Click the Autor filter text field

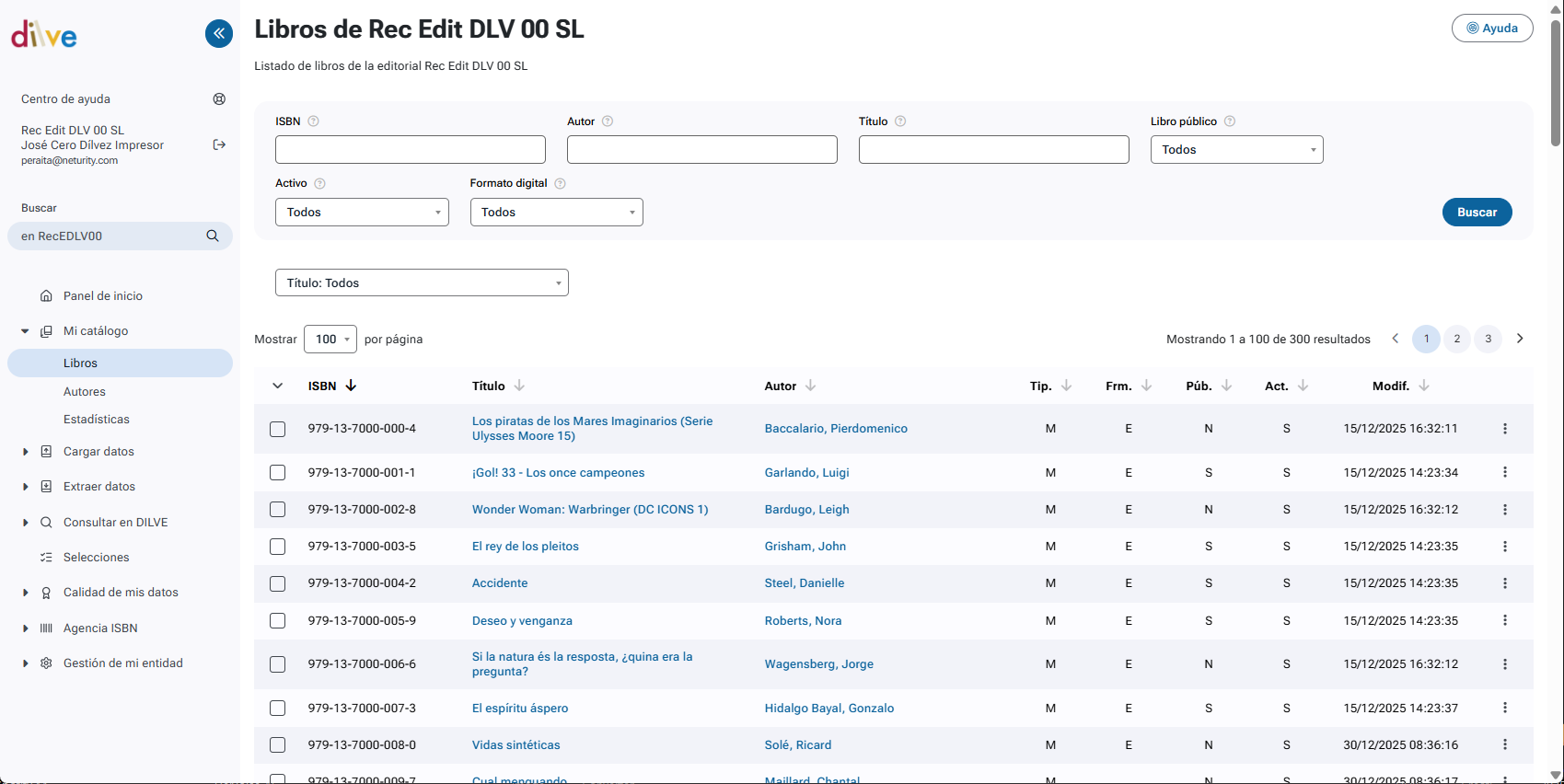[701, 150]
